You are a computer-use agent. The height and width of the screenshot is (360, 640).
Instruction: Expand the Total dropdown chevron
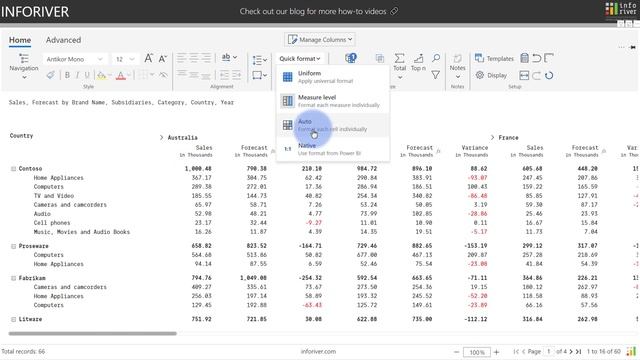point(400,77)
